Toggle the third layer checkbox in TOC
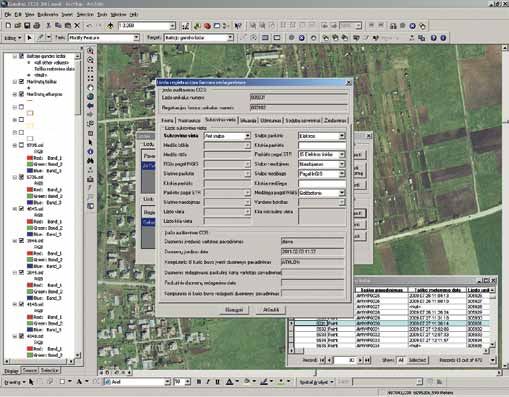This screenshot has width=509, height=397. coord(22,94)
